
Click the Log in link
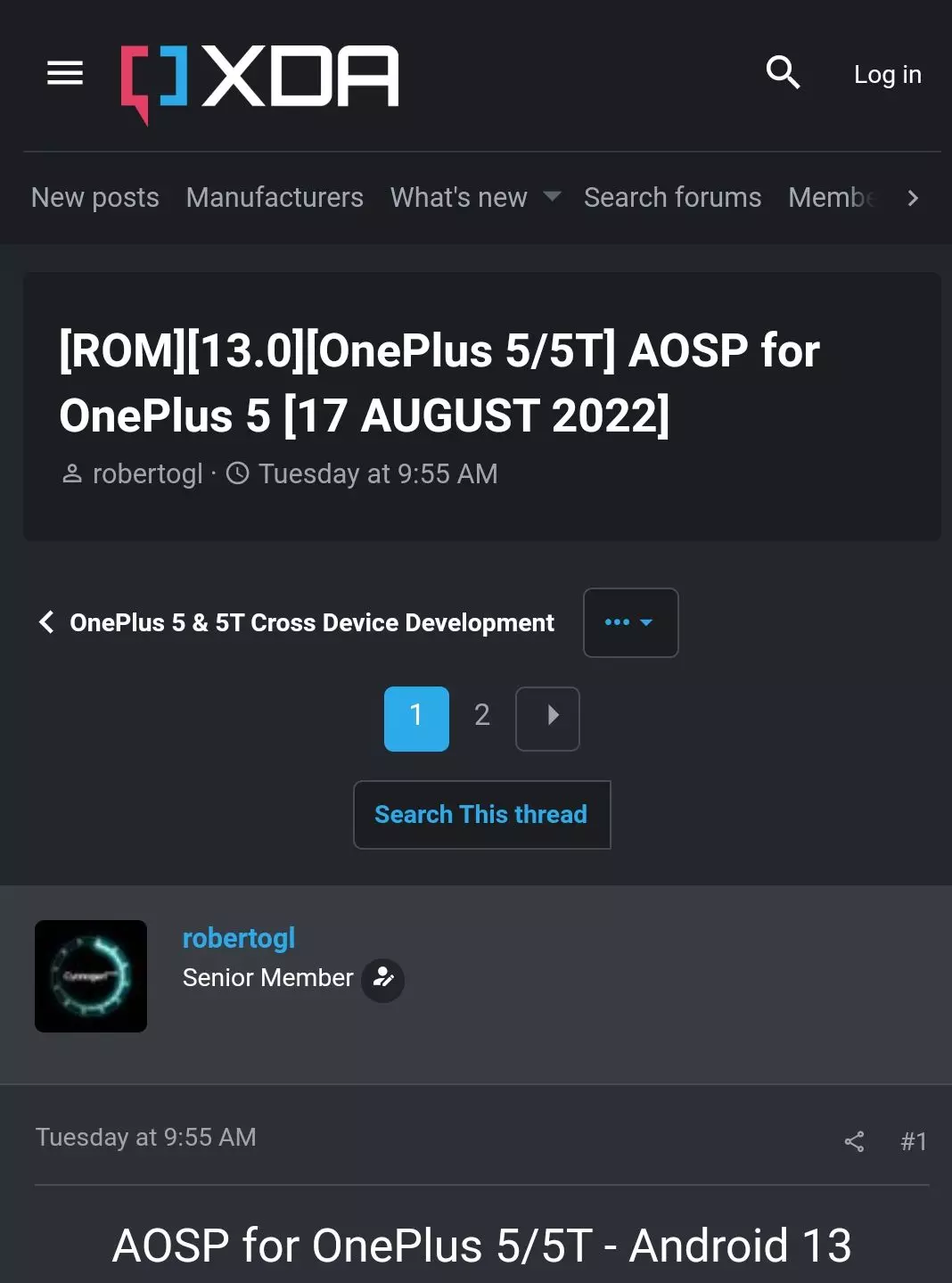(x=886, y=74)
